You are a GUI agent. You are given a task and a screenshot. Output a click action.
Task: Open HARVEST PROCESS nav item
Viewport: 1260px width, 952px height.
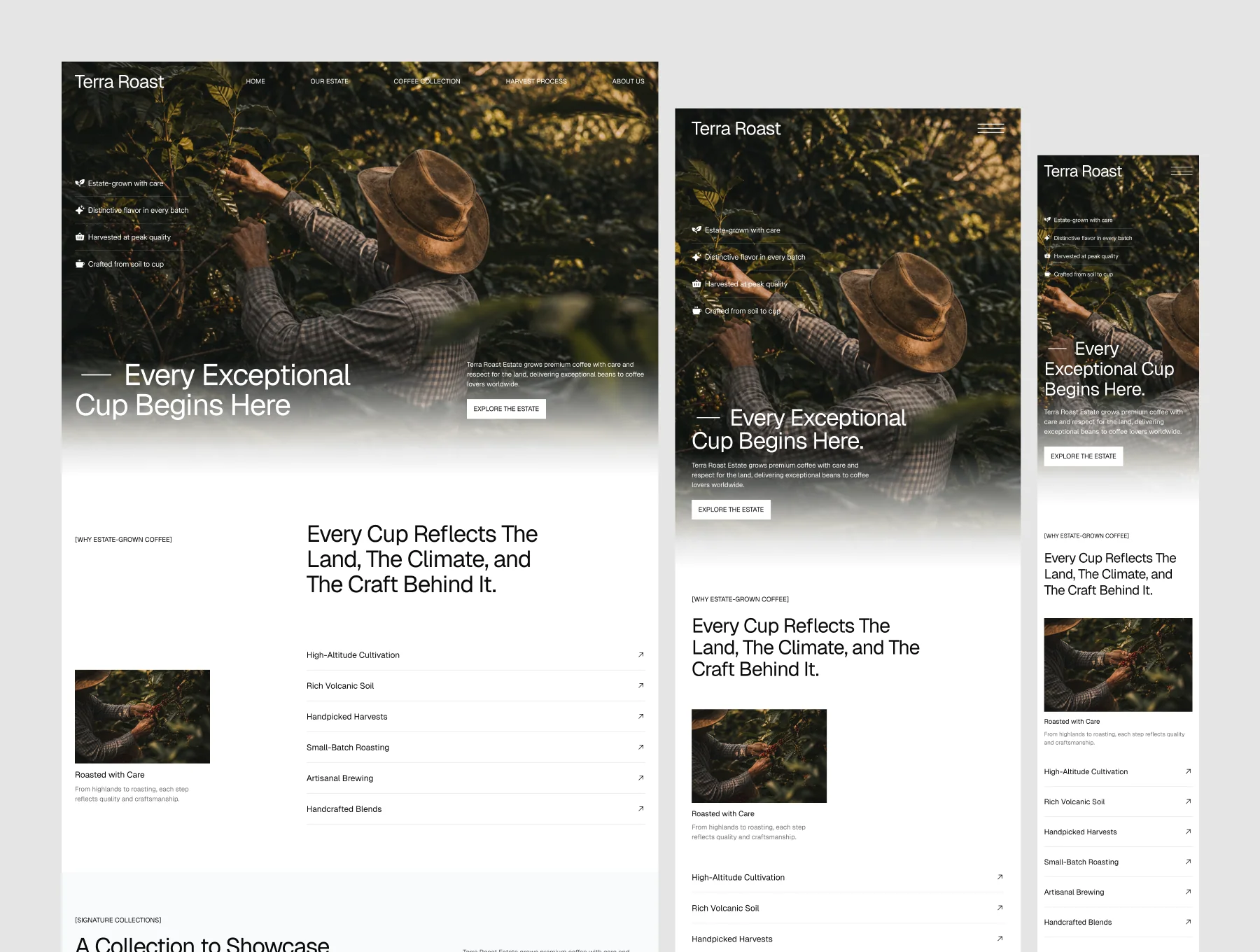(x=536, y=81)
